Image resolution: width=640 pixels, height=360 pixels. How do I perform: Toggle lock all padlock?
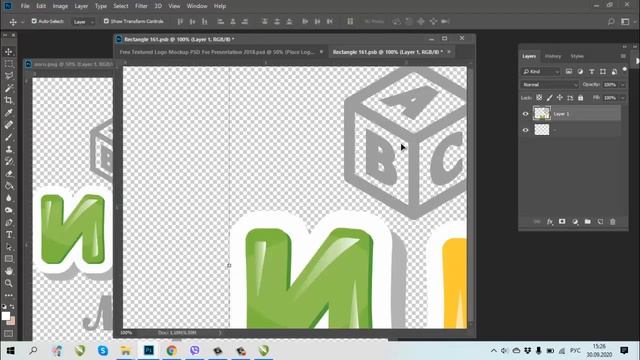tap(580, 98)
